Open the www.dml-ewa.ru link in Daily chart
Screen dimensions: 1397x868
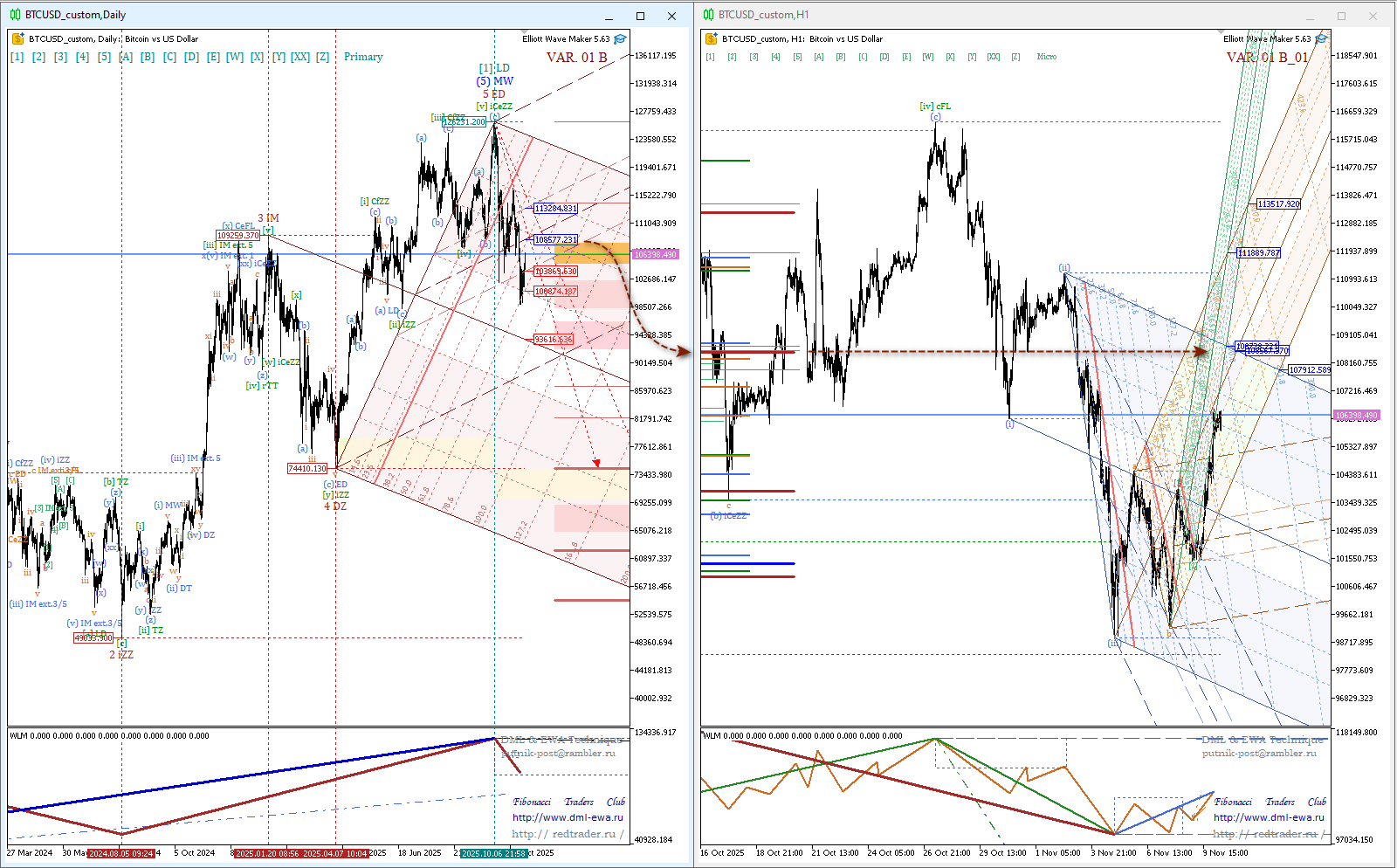pos(568,817)
